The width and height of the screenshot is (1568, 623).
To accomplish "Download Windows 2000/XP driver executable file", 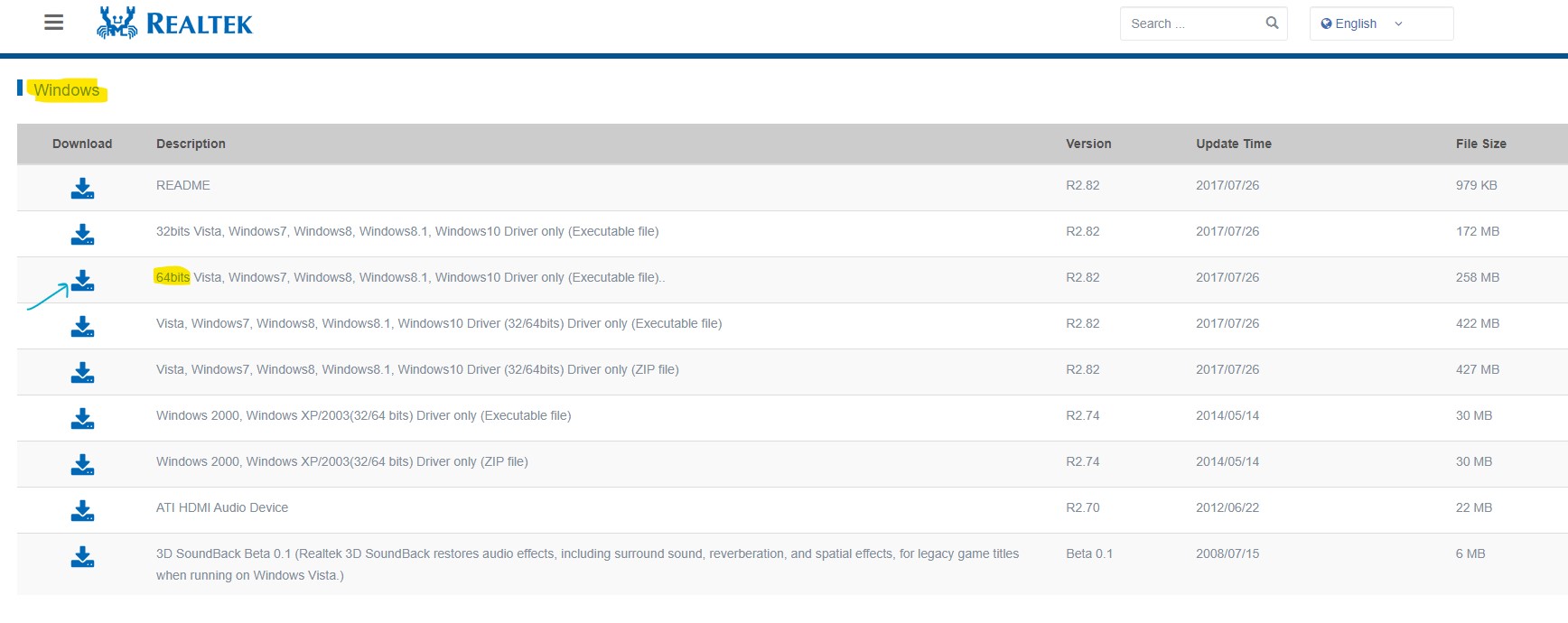I will click(82, 418).
